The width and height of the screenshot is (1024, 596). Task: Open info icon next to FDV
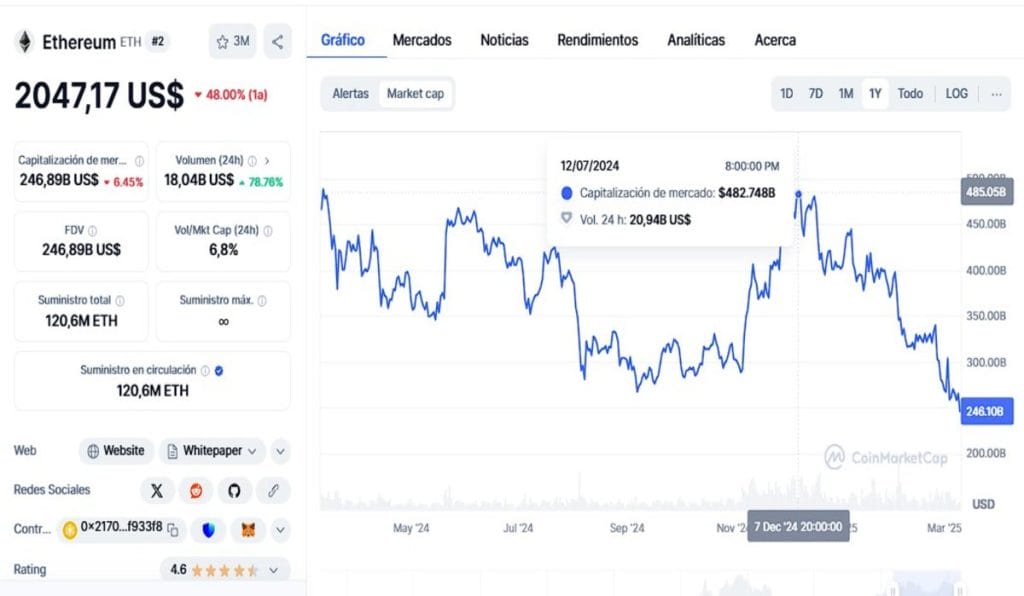[93, 230]
